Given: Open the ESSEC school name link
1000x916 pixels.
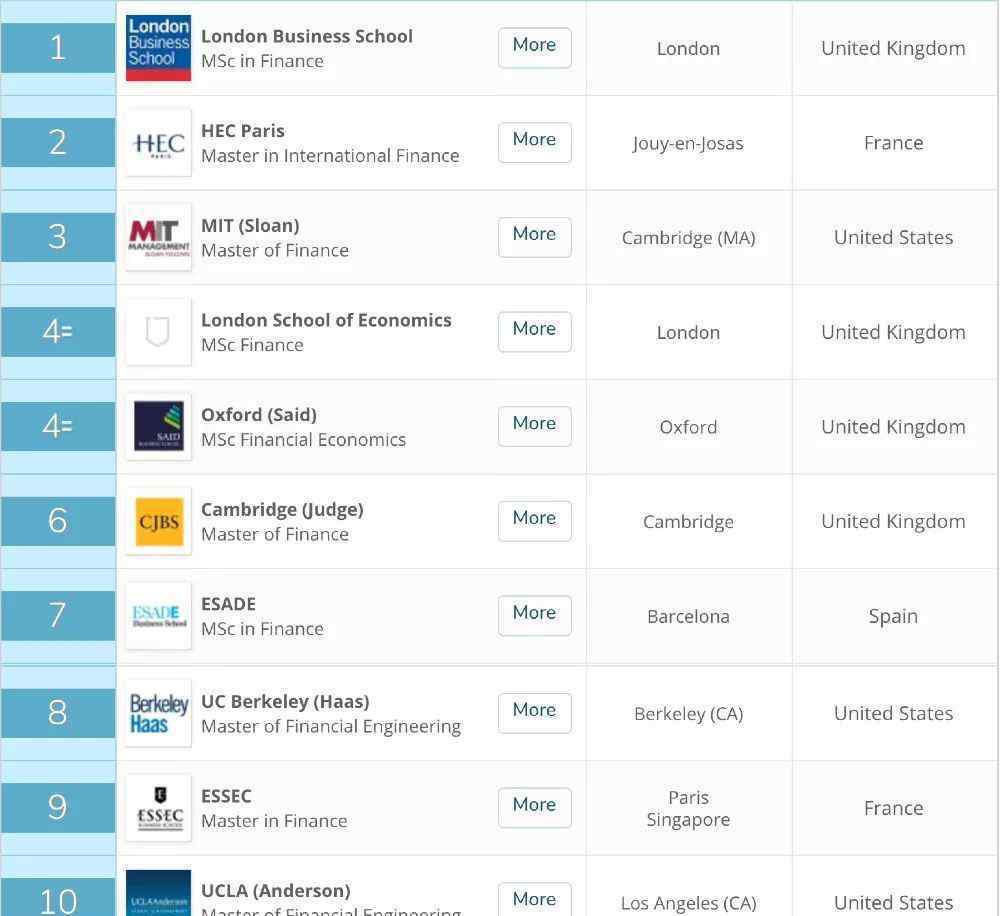Looking at the screenshot, I should 226,796.
